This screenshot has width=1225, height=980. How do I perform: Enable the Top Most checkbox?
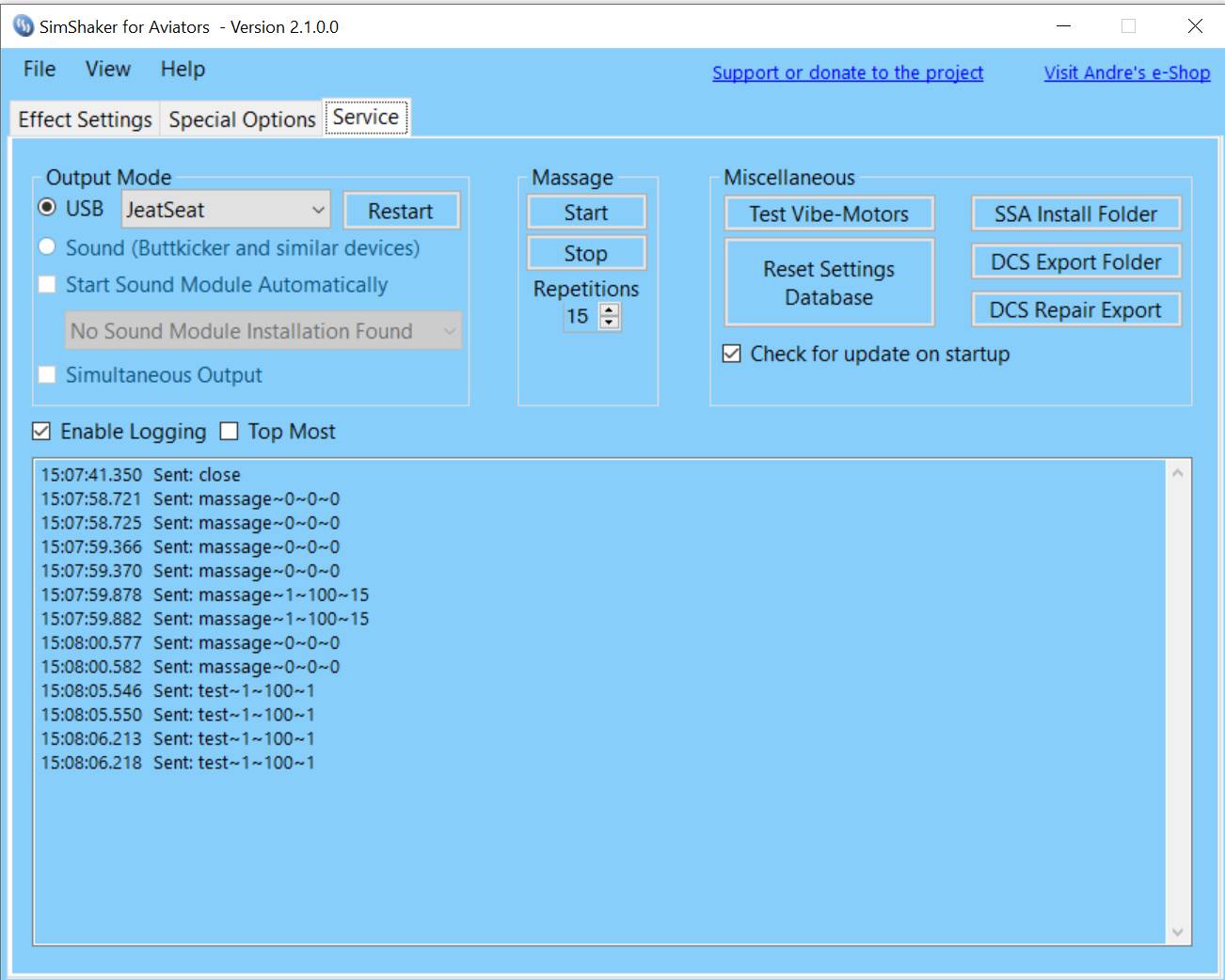point(229,432)
